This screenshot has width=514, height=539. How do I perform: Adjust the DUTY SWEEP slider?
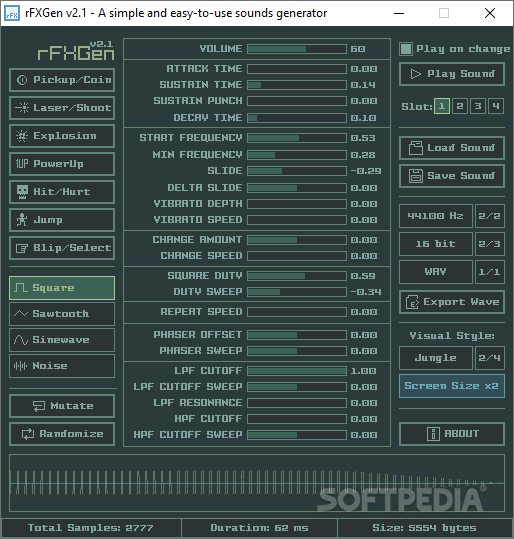coord(297,292)
